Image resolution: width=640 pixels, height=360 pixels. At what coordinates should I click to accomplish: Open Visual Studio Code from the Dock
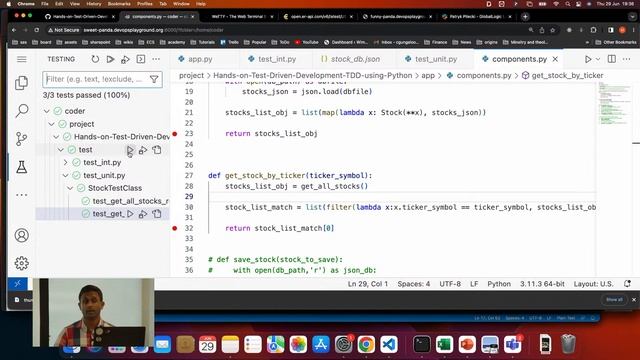[389, 344]
